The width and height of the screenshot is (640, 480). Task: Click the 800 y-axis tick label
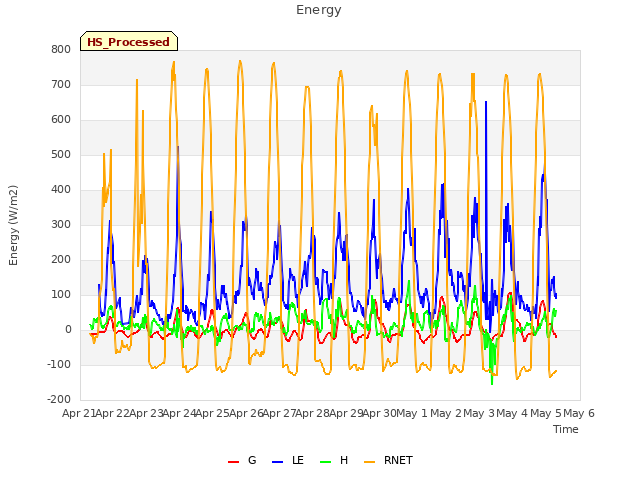(61, 49)
